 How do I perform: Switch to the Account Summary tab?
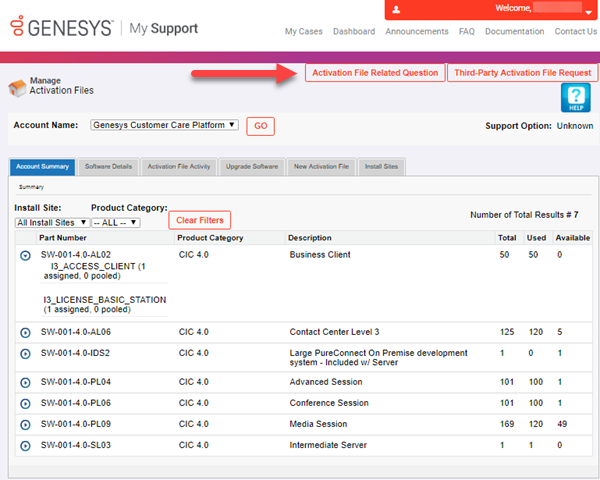(42, 167)
